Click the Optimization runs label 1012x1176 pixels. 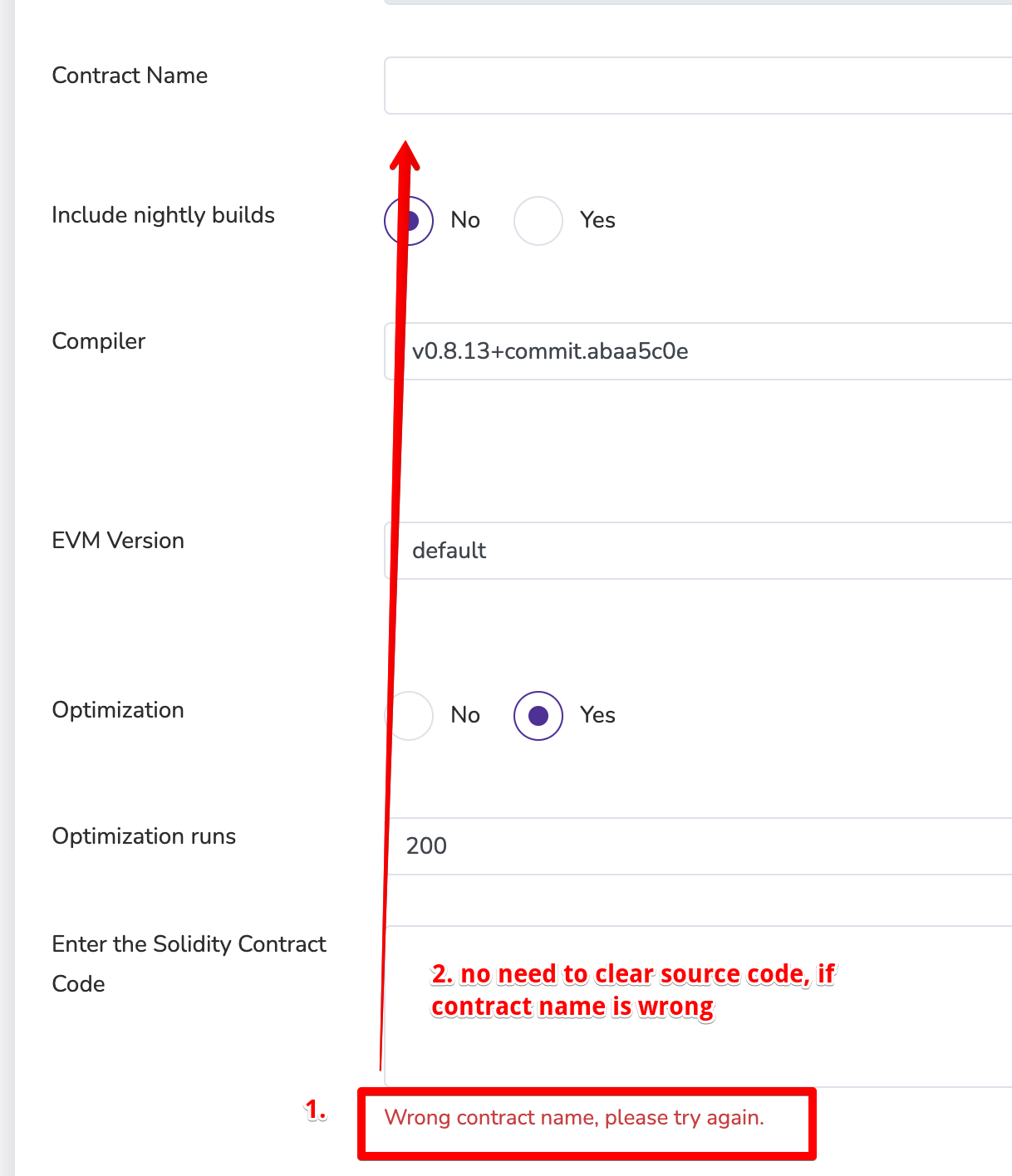pos(144,836)
